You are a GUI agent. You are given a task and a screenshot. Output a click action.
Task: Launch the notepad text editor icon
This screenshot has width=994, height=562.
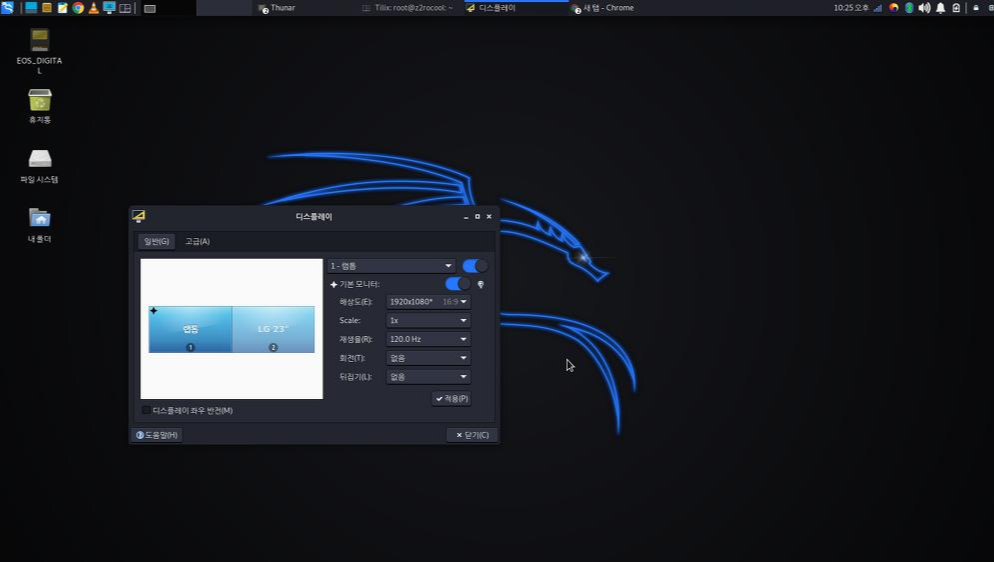(62, 8)
